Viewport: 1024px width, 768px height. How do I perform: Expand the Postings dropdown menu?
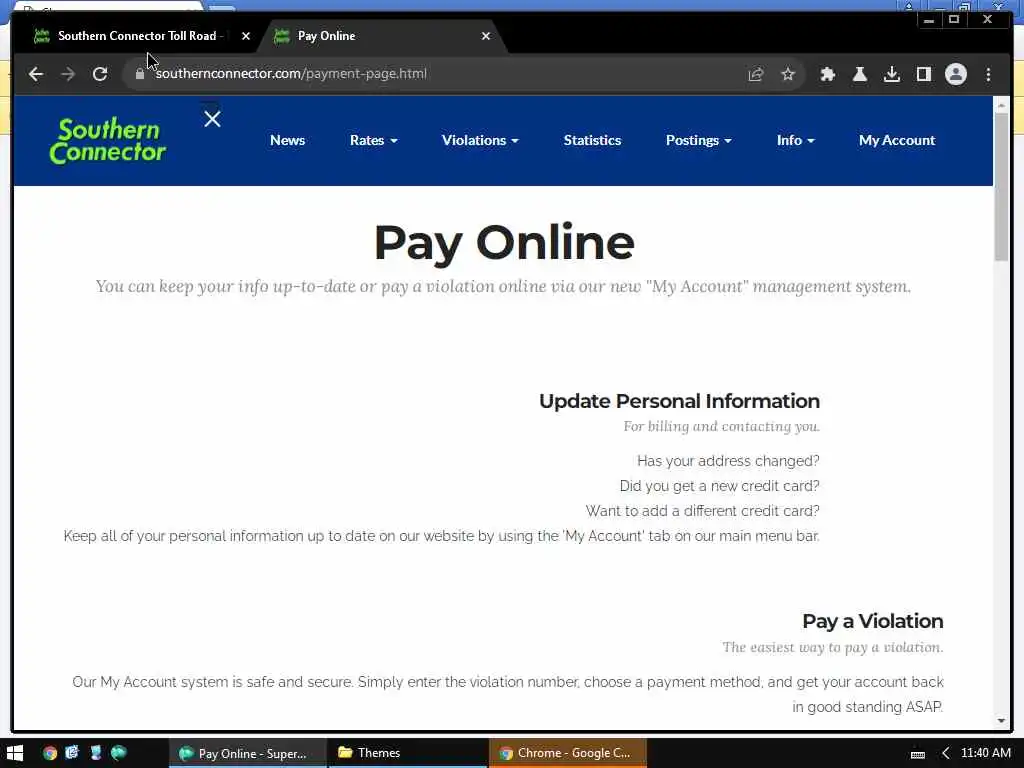tap(699, 140)
